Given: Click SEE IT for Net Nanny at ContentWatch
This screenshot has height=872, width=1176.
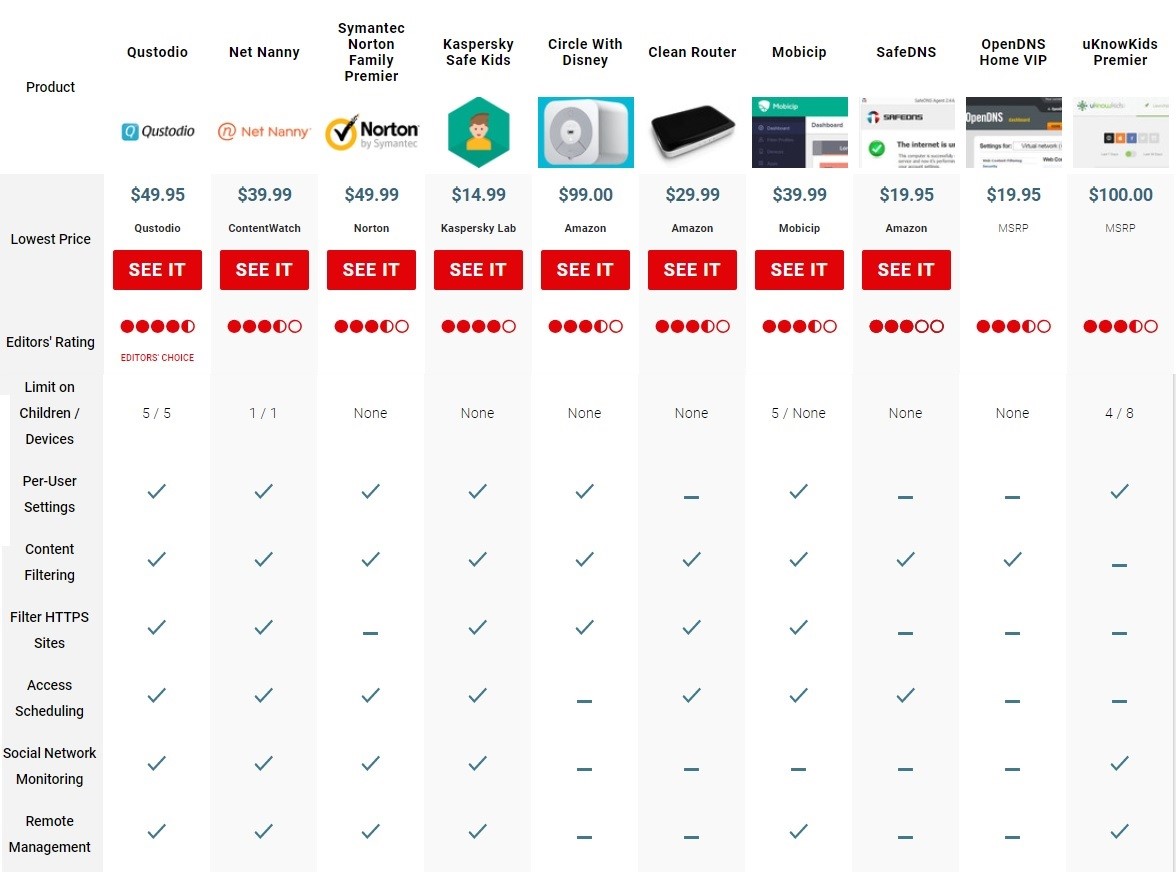Looking at the screenshot, I should [x=264, y=270].
